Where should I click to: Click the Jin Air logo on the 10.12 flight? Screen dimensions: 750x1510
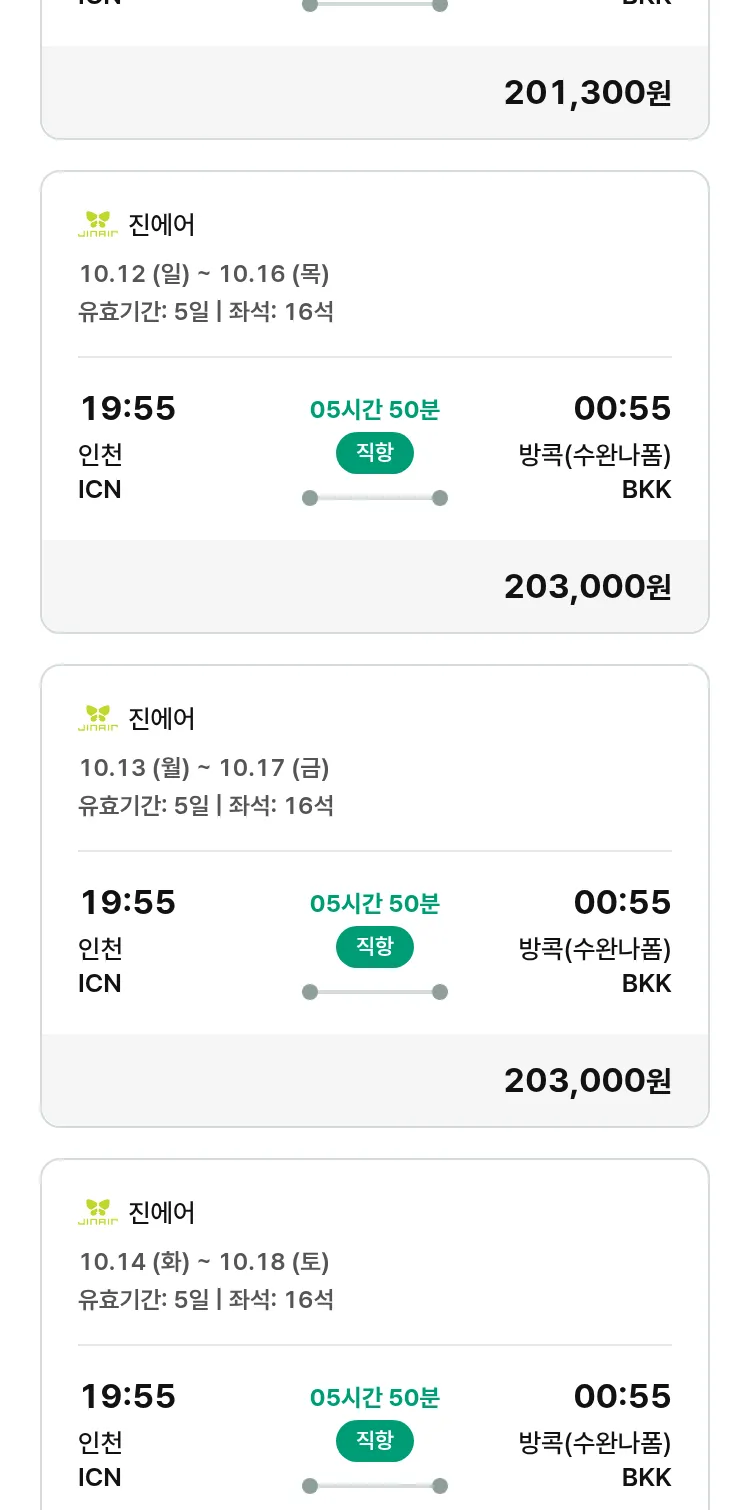[98, 224]
